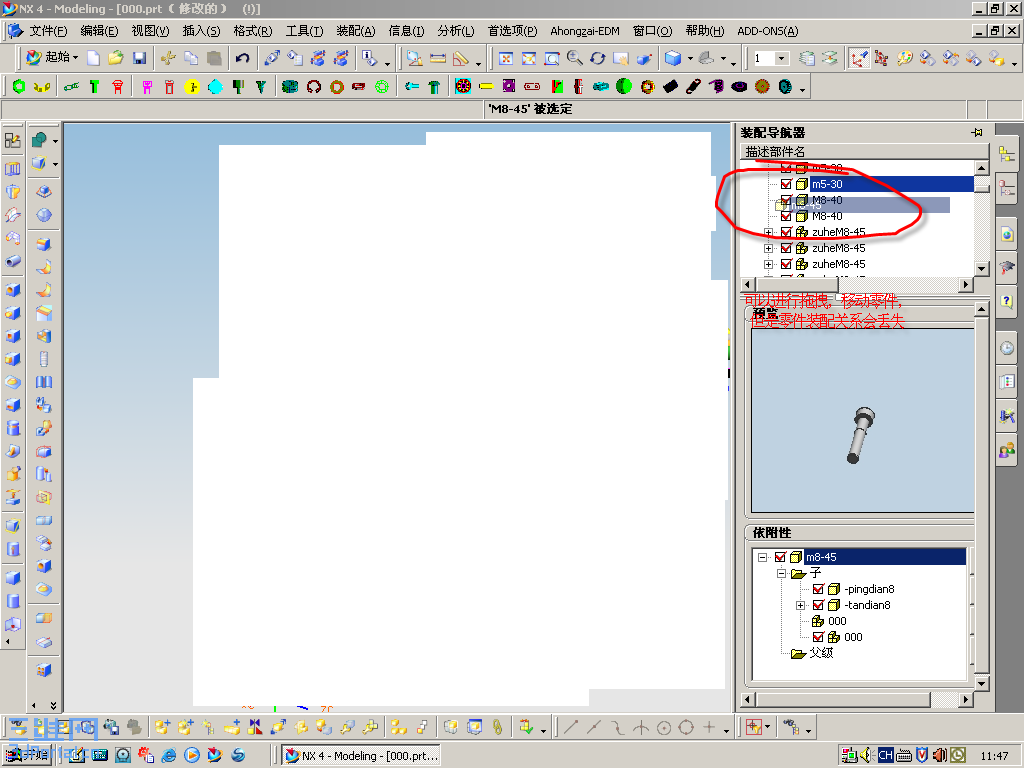1024x768 pixels.
Task: Activate the Zoom magnifier tool
Action: click(575, 58)
